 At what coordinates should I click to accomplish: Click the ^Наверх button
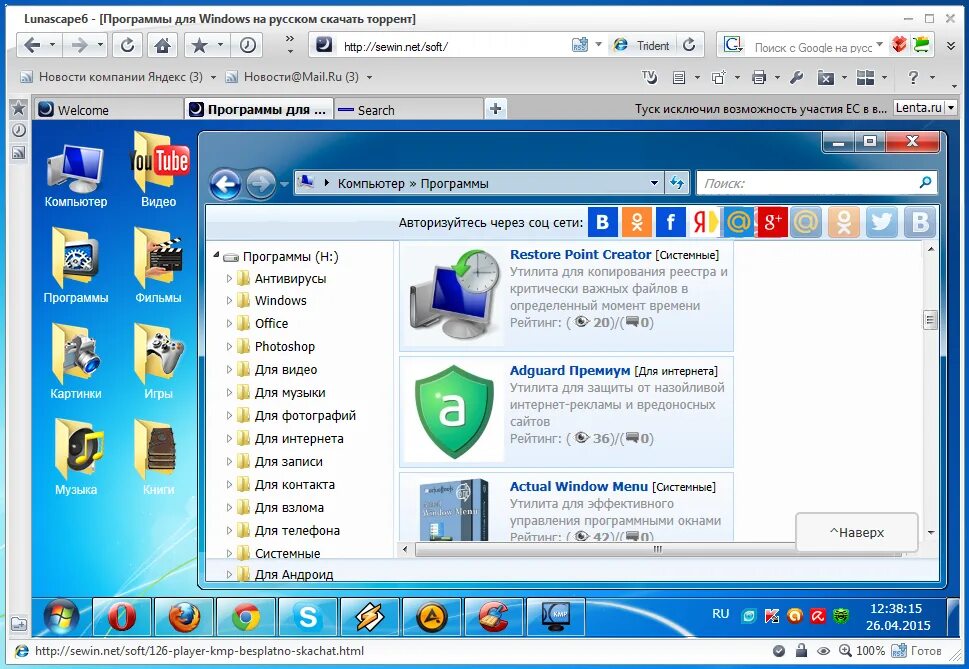(857, 532)
